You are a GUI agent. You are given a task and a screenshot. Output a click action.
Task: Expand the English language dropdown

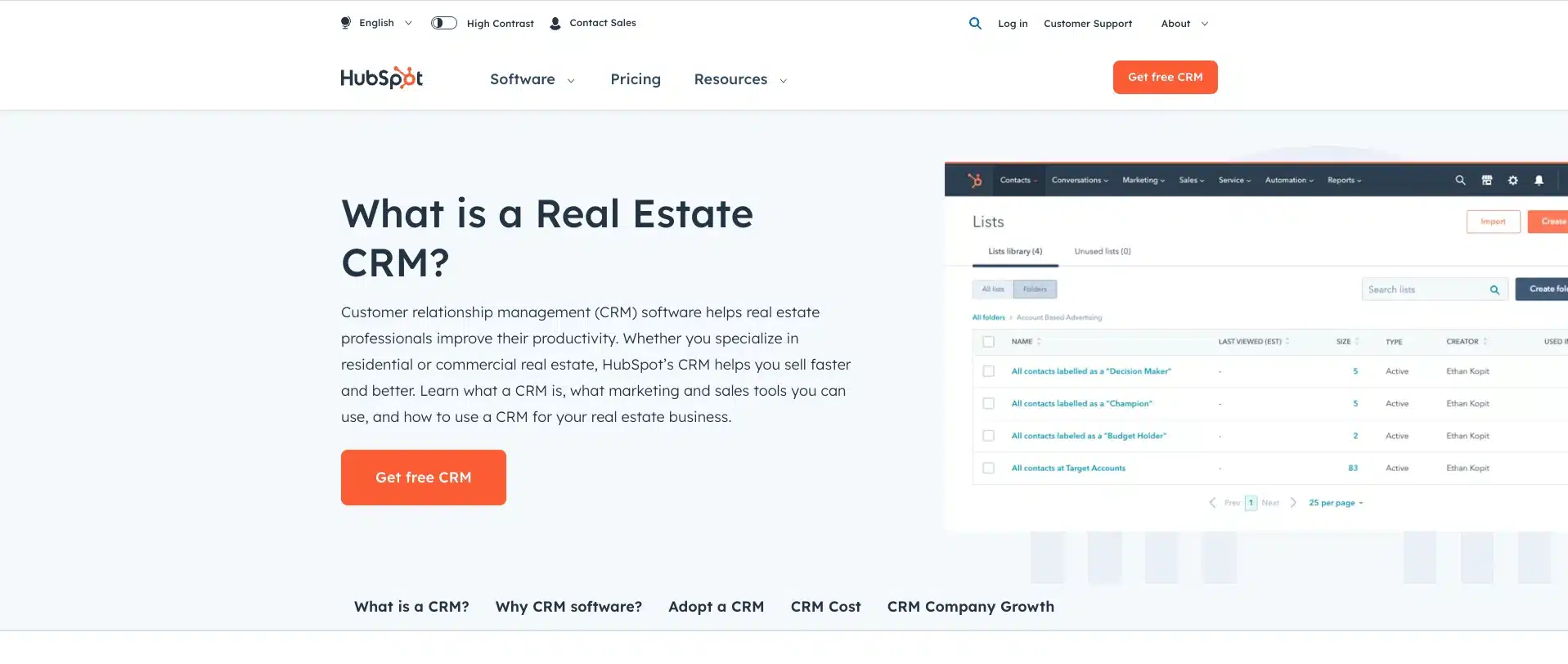[377, 23]
